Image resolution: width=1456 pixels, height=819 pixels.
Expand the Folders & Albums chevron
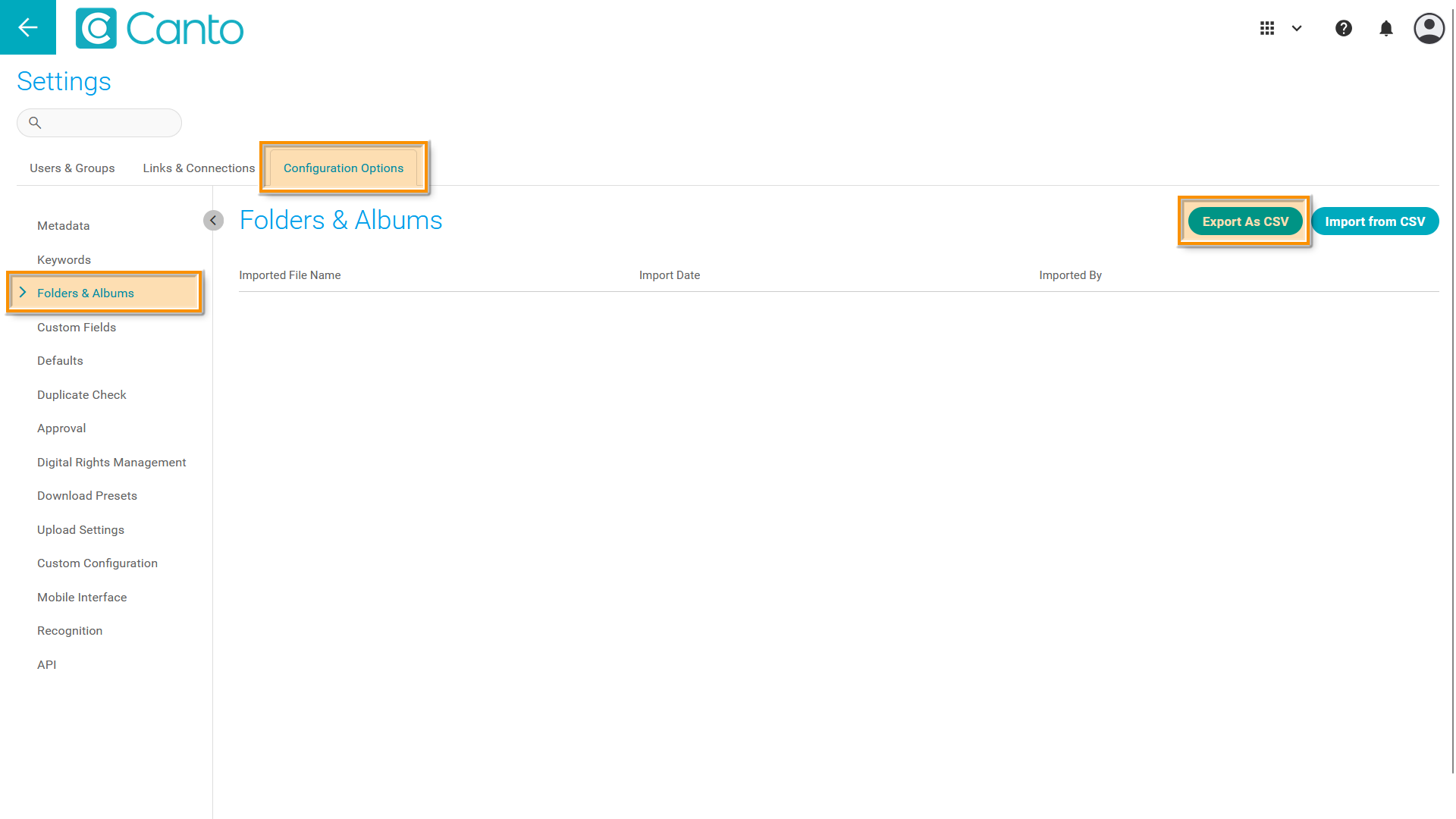[x=23, y=293]
